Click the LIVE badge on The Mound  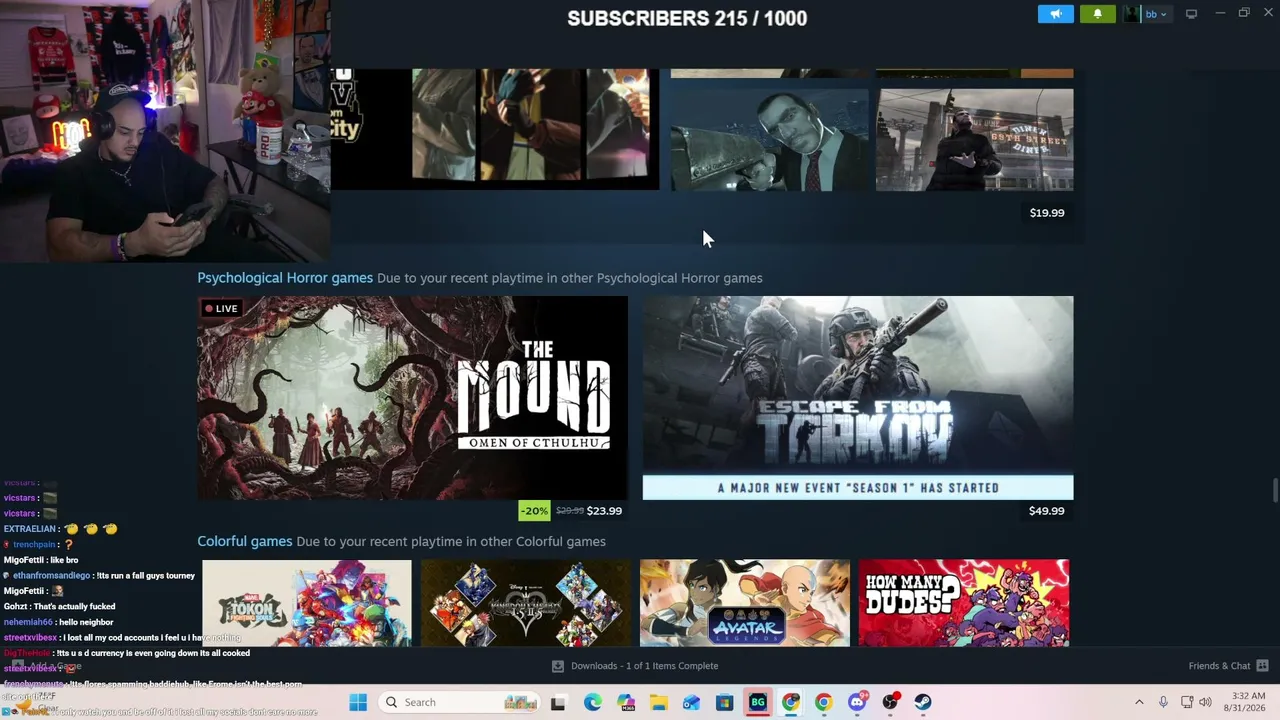pos(221,309)
